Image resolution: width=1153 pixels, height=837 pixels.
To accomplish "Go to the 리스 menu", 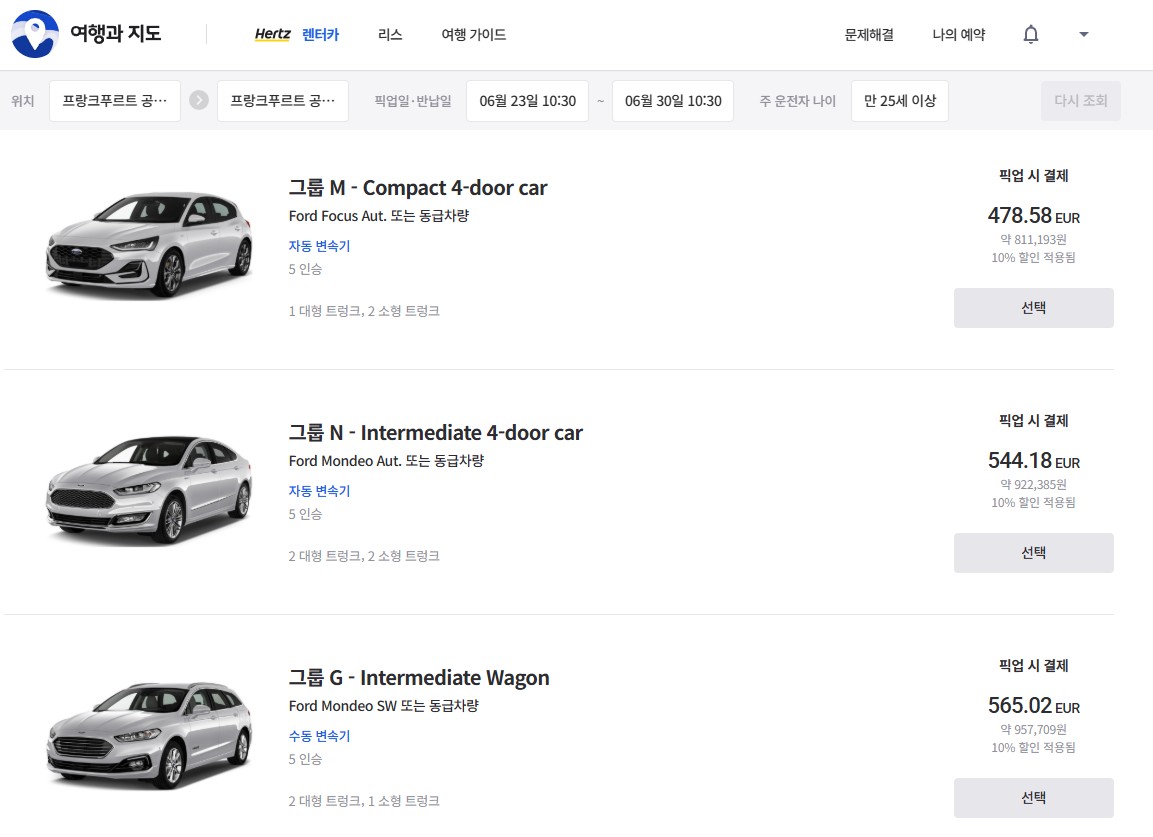I will (390, 34).
